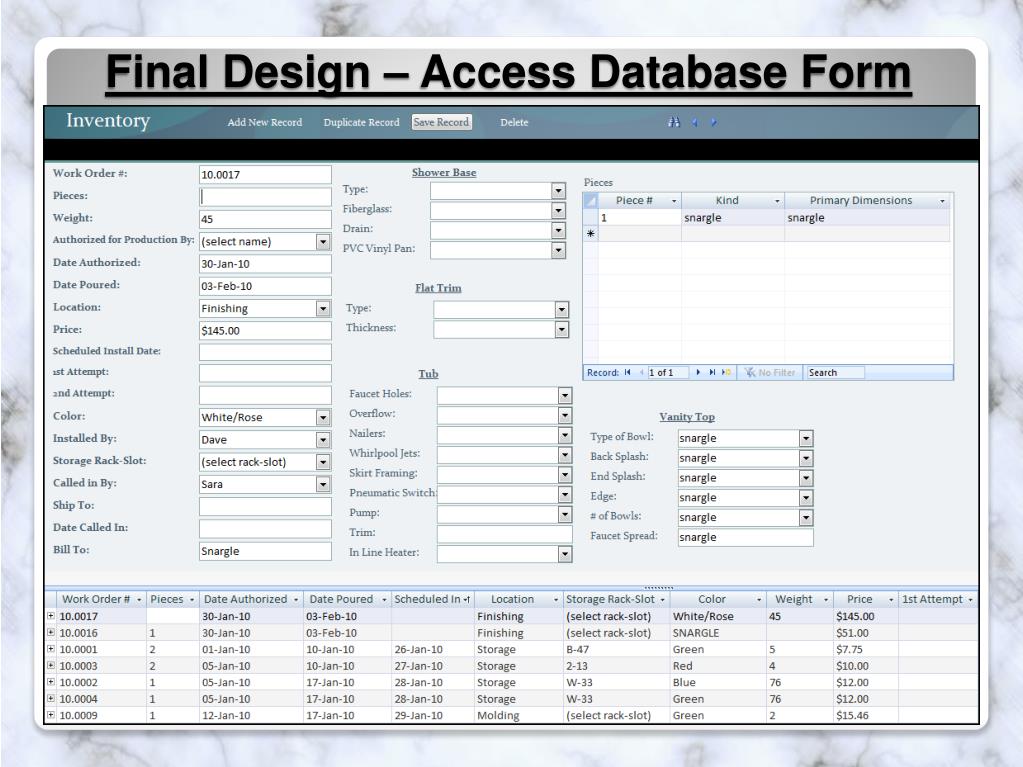This screenshot has width=1023, height=767.
Task: Open the Type of Bowl dropdown
Action: 806,438
